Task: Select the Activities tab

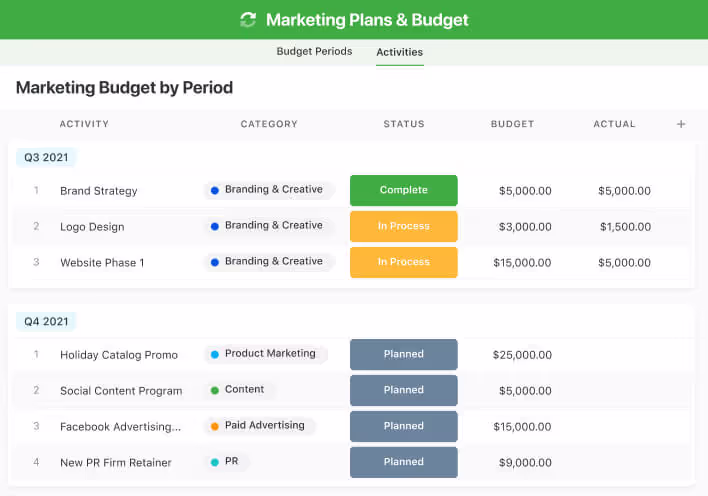Action: click(399, 52)
